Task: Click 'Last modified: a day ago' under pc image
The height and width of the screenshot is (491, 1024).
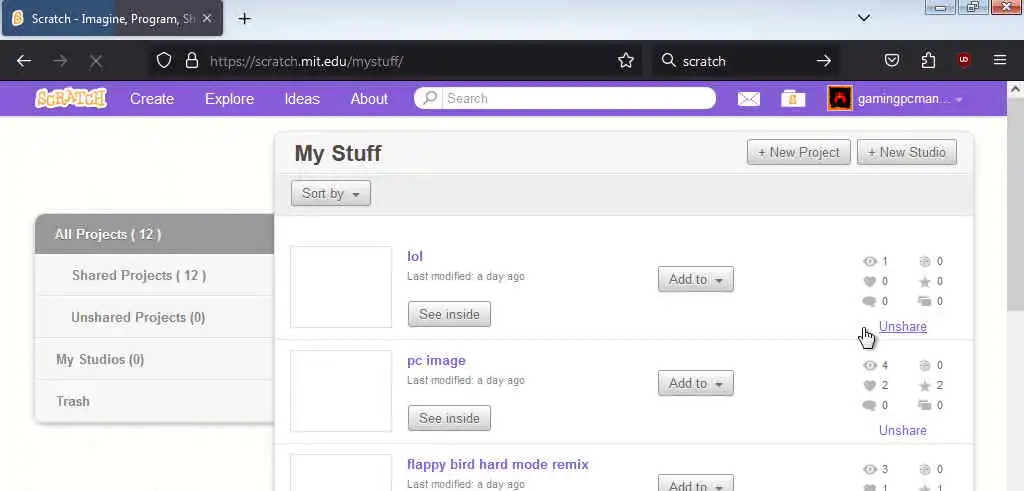Action: coord(466,380)
